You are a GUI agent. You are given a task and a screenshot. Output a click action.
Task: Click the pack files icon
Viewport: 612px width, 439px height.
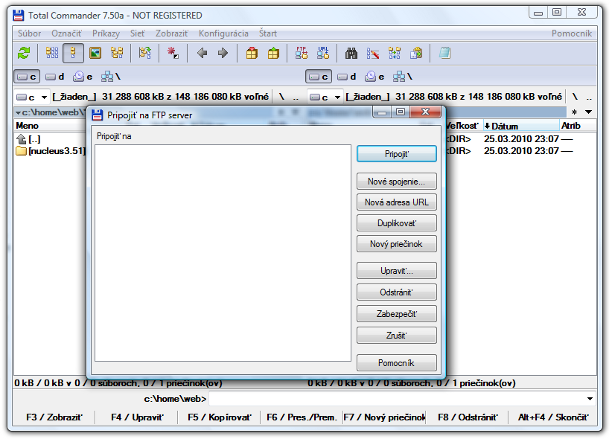point(252,53)
